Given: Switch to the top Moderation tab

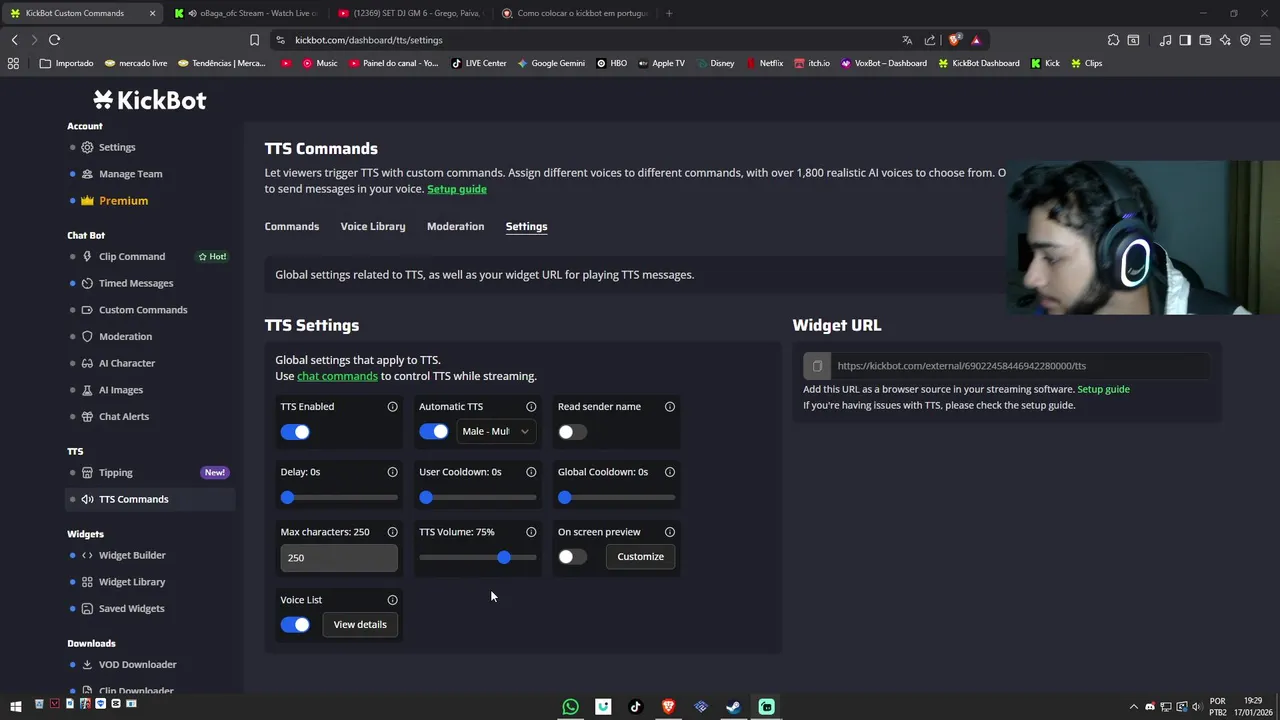Looking at the screenshot, I should point(455,227).
